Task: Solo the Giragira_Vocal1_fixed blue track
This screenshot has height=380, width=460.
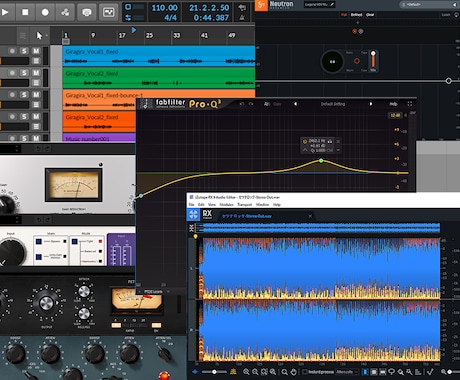Action: [24, 51]
